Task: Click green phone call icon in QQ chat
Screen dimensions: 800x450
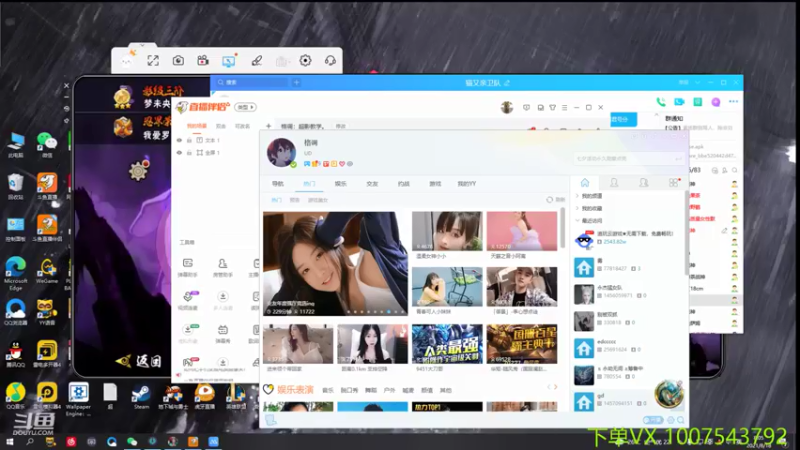Action: point(661,102)
